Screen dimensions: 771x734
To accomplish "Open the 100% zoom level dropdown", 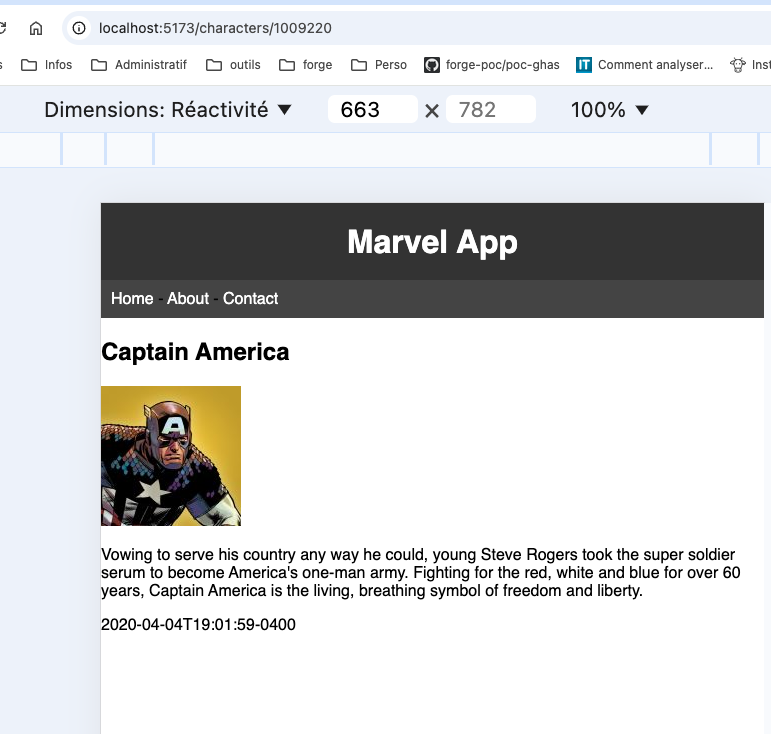I will click(x=610, y=110).
